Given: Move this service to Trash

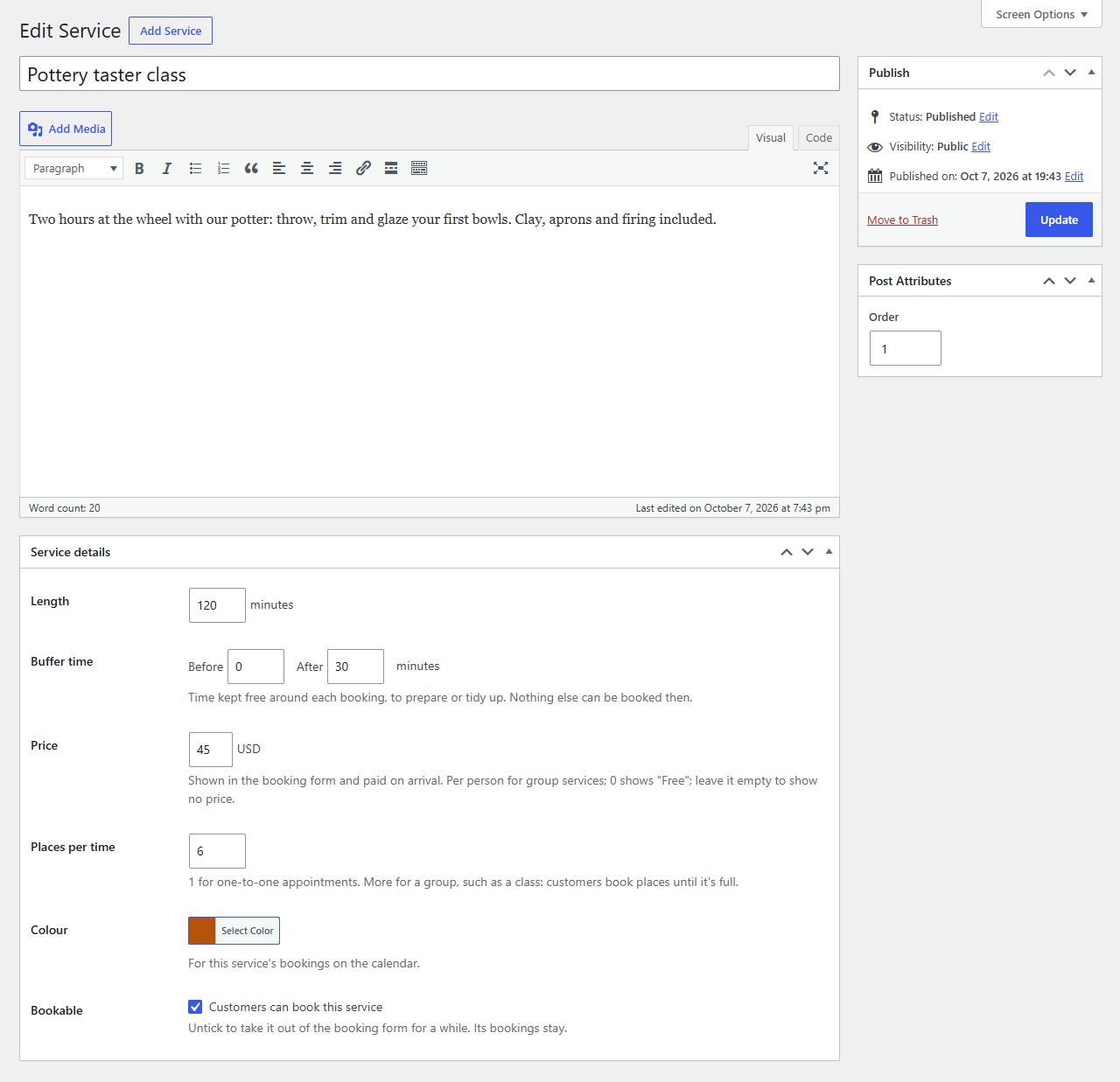Looking at the screenshot, I should (902, 220).
